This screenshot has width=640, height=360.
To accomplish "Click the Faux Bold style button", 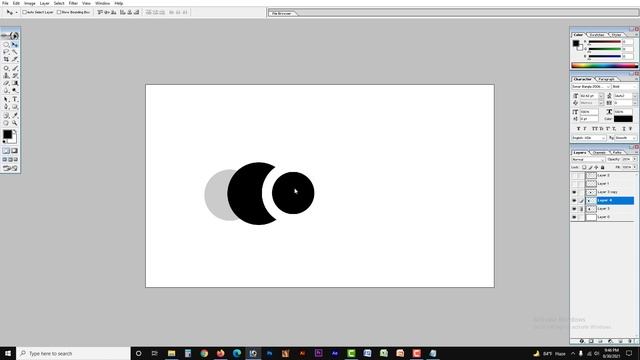I will tap(578, 129).
